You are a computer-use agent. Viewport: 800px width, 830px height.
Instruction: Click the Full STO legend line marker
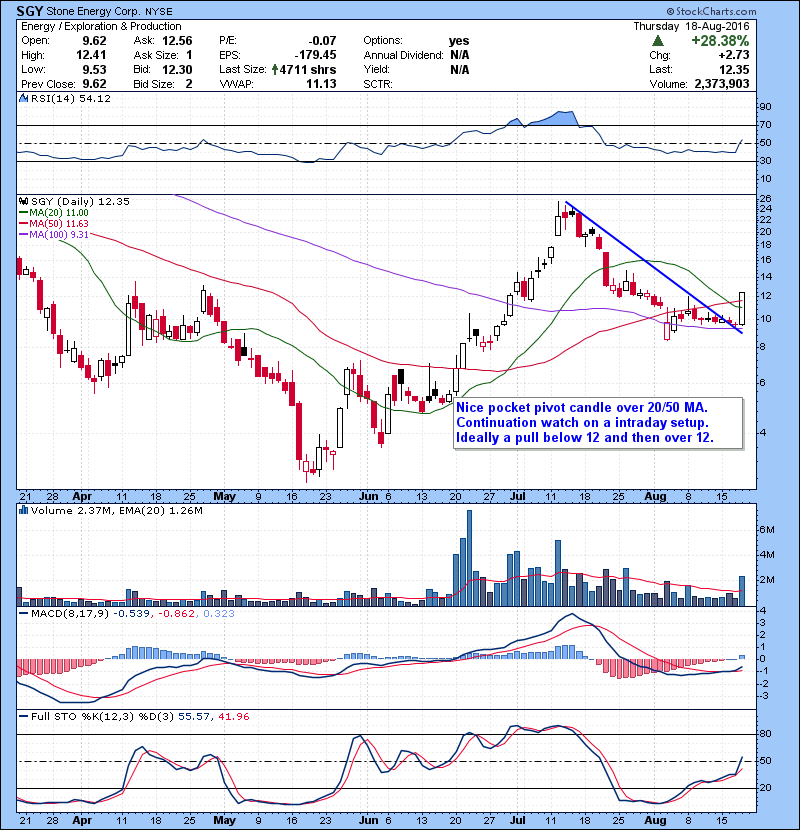[23, 716]
